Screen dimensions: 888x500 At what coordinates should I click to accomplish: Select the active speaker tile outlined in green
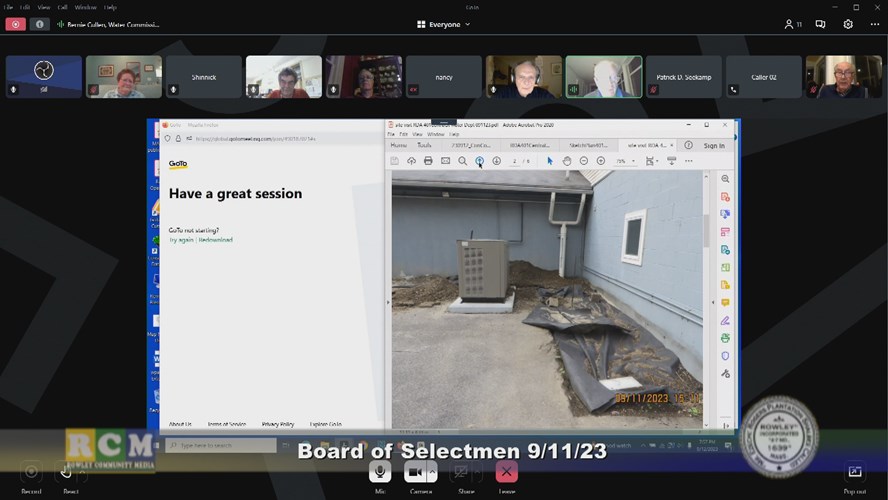(x=604, y=77)
